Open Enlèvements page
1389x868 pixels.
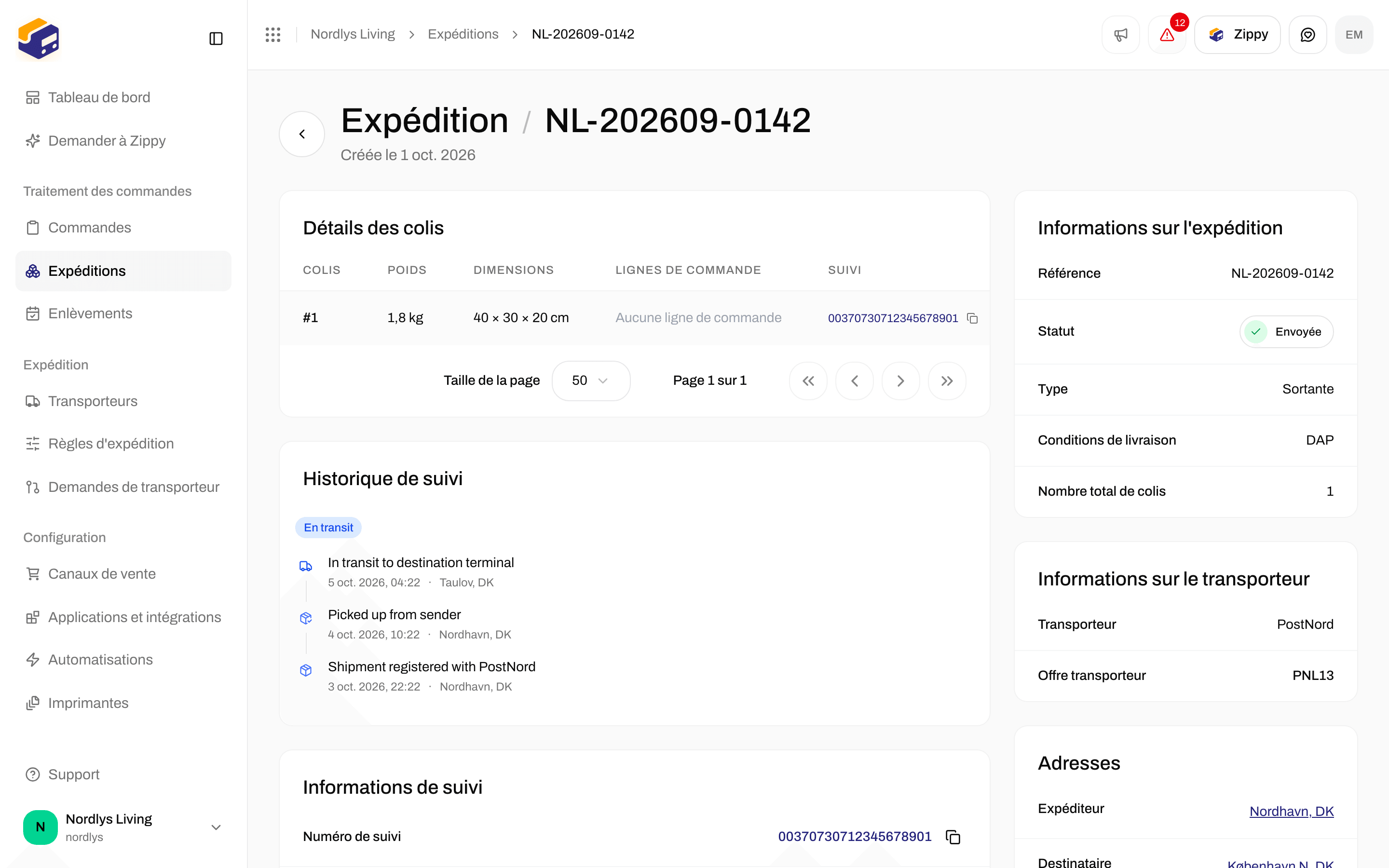tap(123, 313)
